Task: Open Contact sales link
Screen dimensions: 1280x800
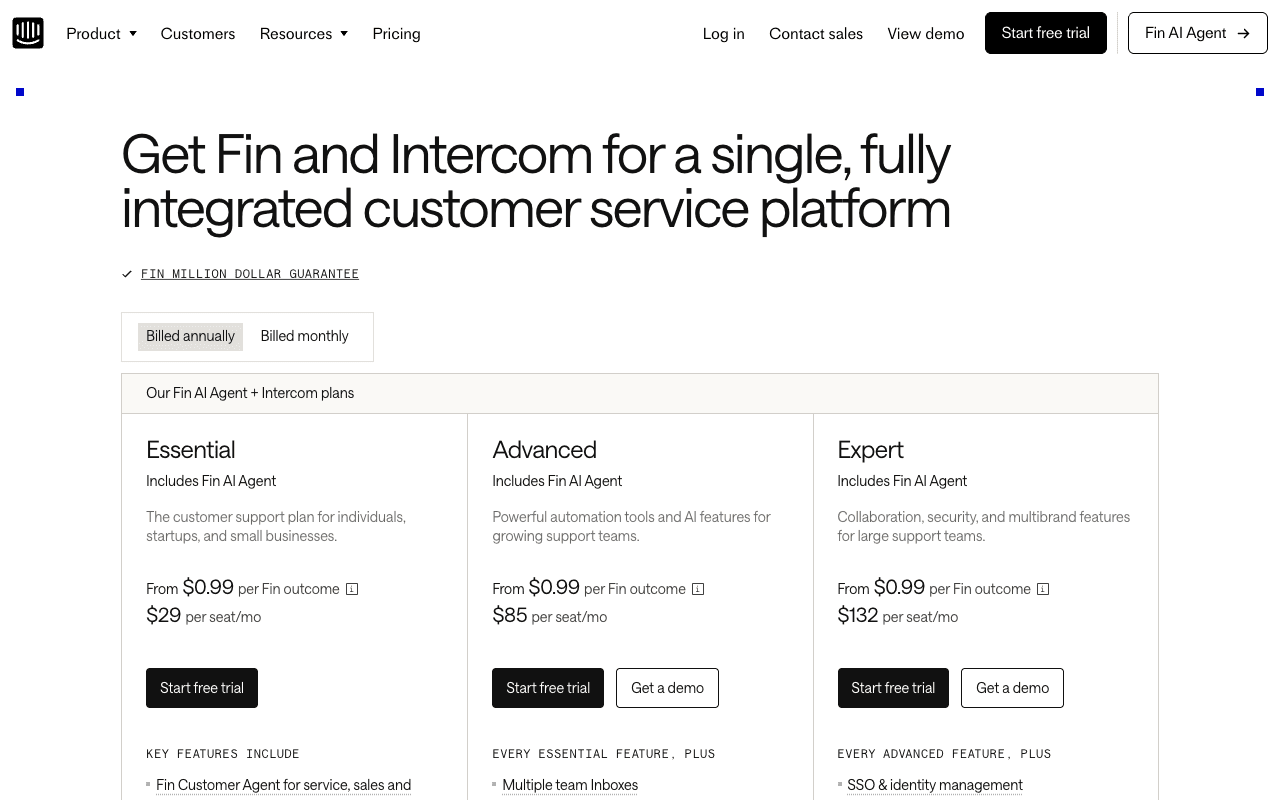Action: tap(816, 33)
